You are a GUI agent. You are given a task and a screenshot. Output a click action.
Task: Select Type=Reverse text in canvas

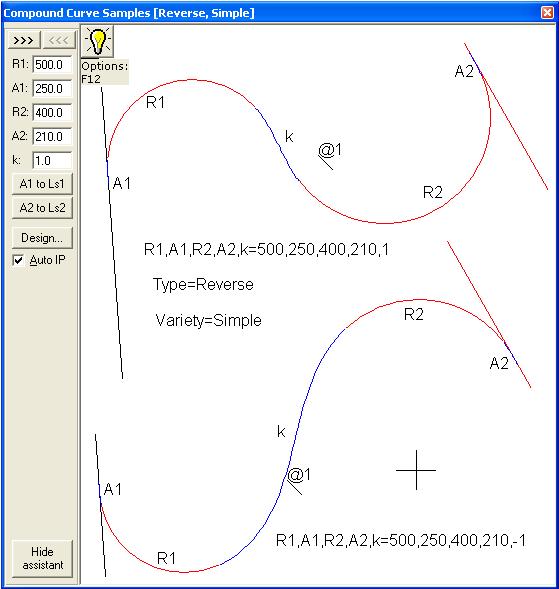coord(203,284)
